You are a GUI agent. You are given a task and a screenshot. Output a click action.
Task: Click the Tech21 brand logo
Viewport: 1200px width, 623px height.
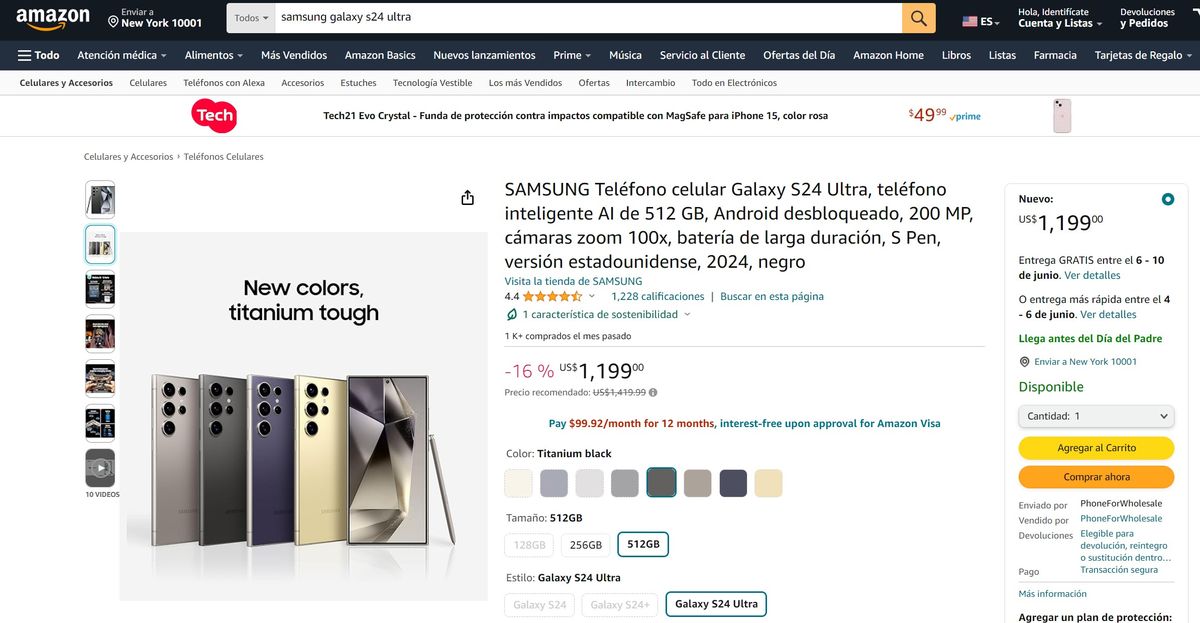click(x=213, y=116)
